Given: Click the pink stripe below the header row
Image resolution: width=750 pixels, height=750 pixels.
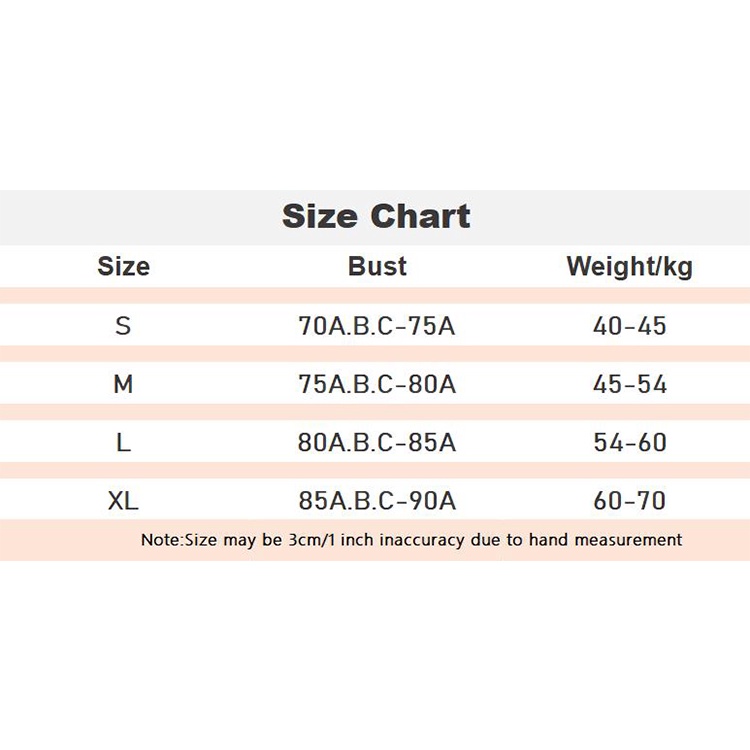Looking at the screenshot, I should pos(375,296).
